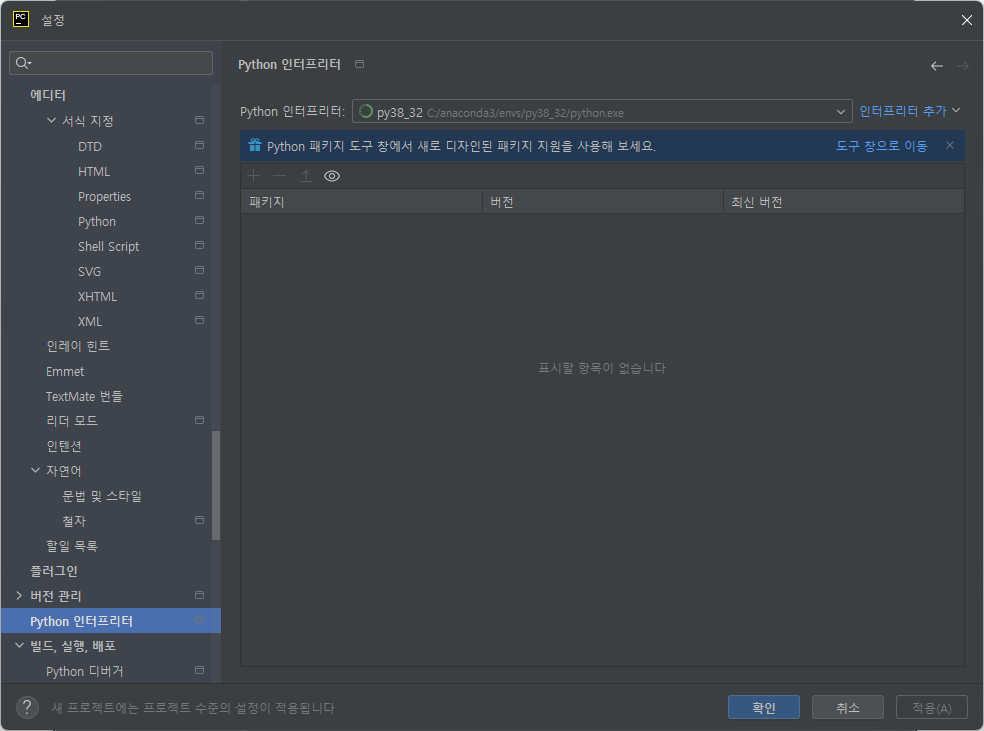Sort by the 최신 버전 column header
Viewport: 984px width, 731px height.
click(843, 202)
